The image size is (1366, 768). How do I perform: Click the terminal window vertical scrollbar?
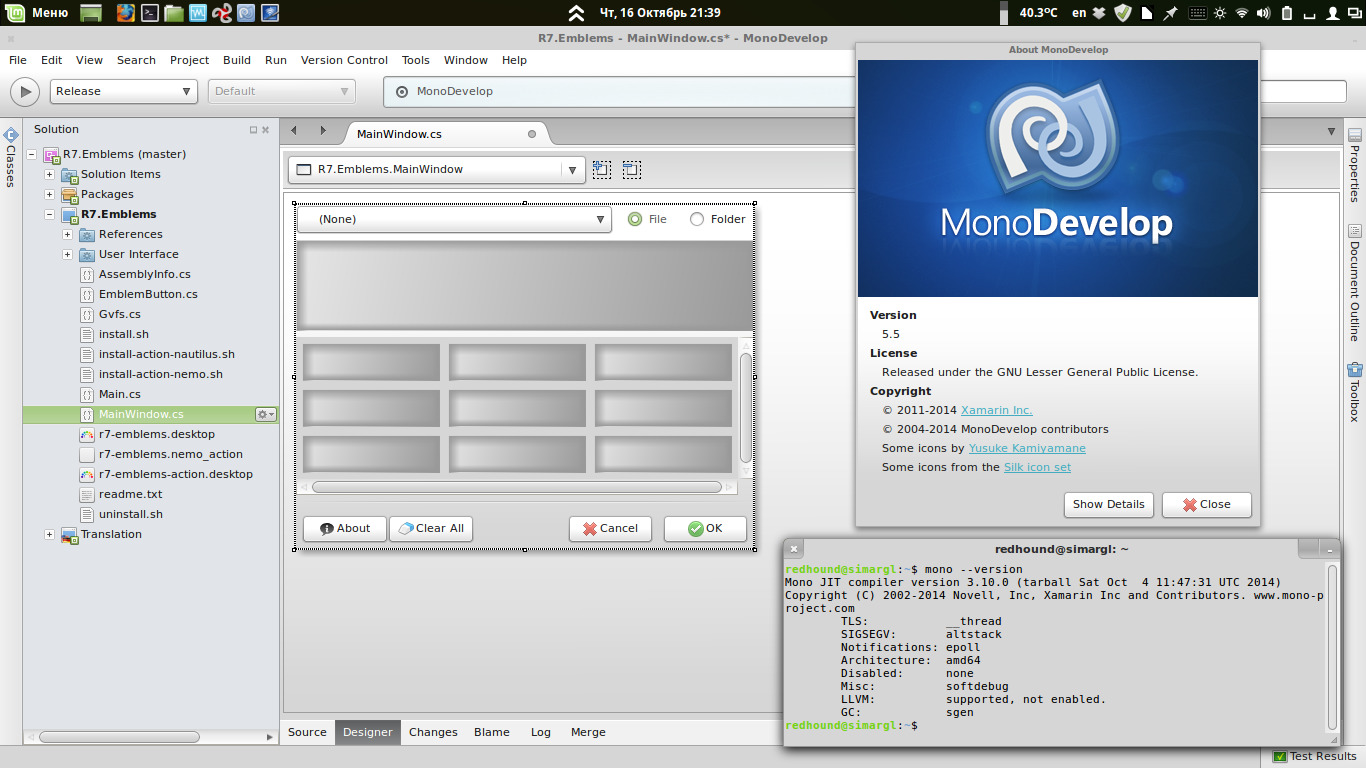(x=1332, y=646)
